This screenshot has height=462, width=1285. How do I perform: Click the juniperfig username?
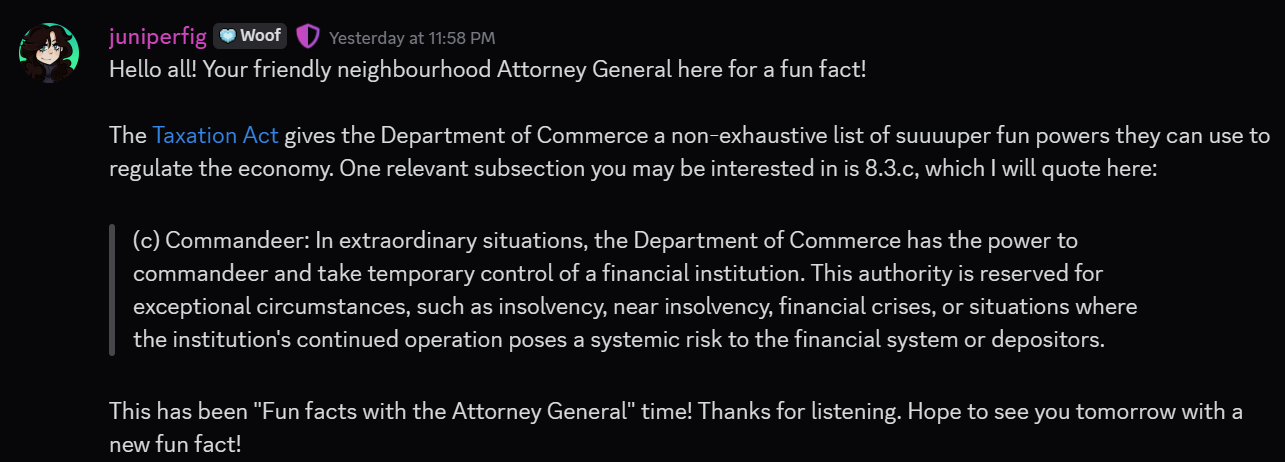(x=157, y=37)
